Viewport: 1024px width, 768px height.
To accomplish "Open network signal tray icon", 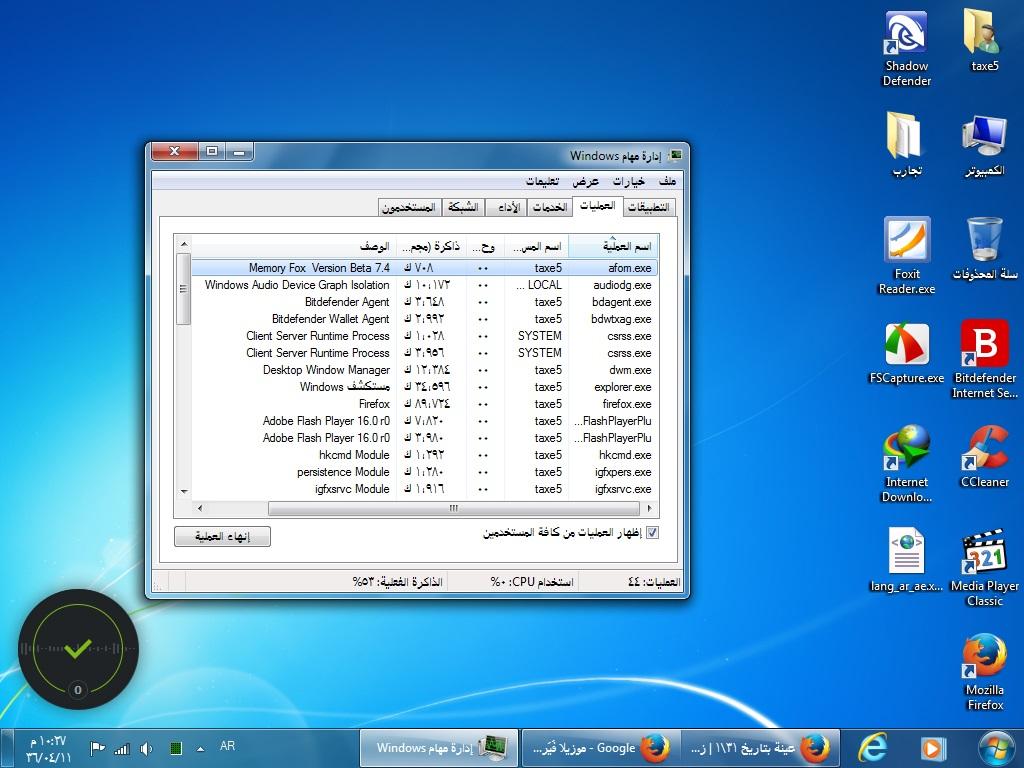I will (122, 748).
